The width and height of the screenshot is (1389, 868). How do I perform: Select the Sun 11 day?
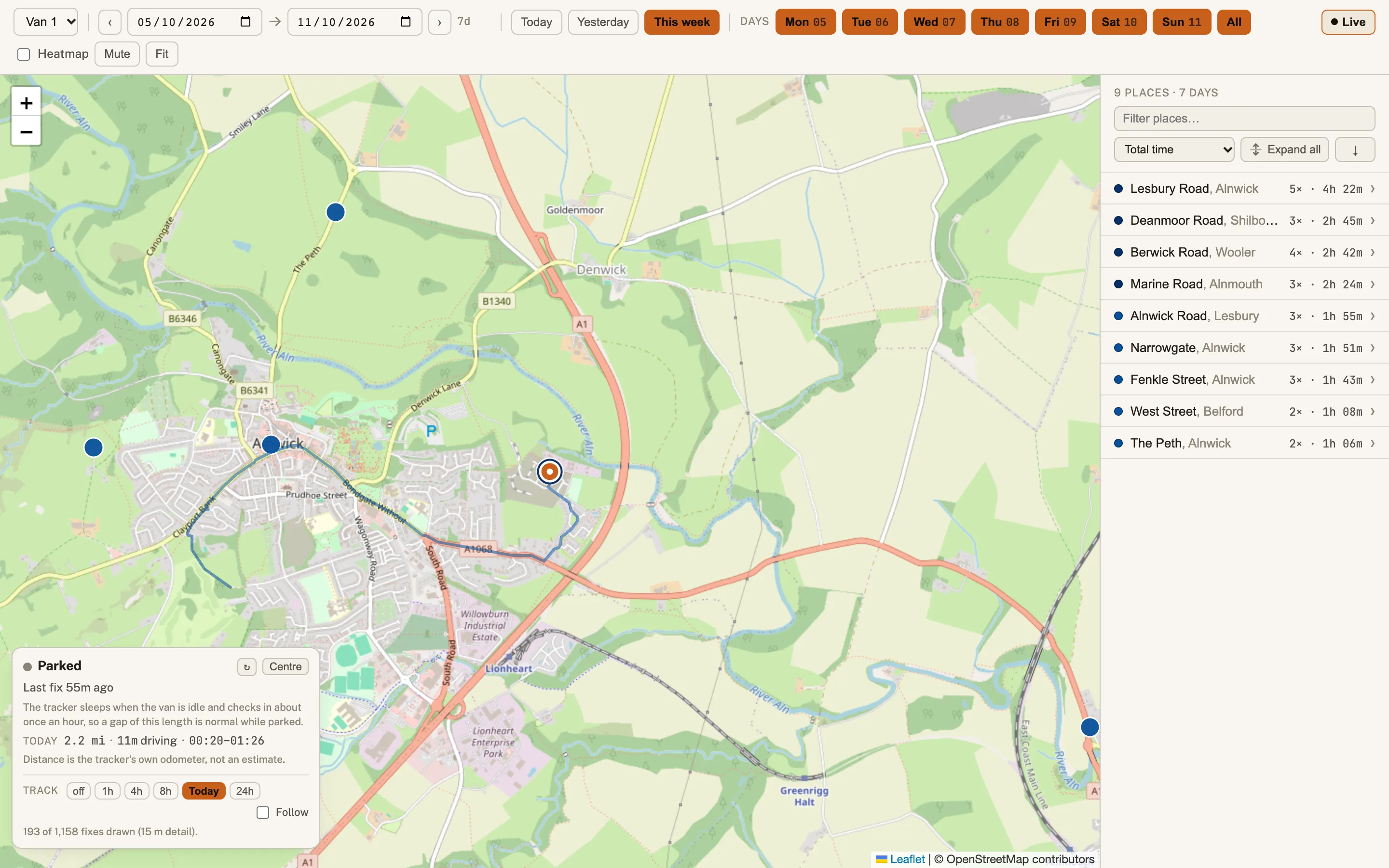tap(1181, 22)
